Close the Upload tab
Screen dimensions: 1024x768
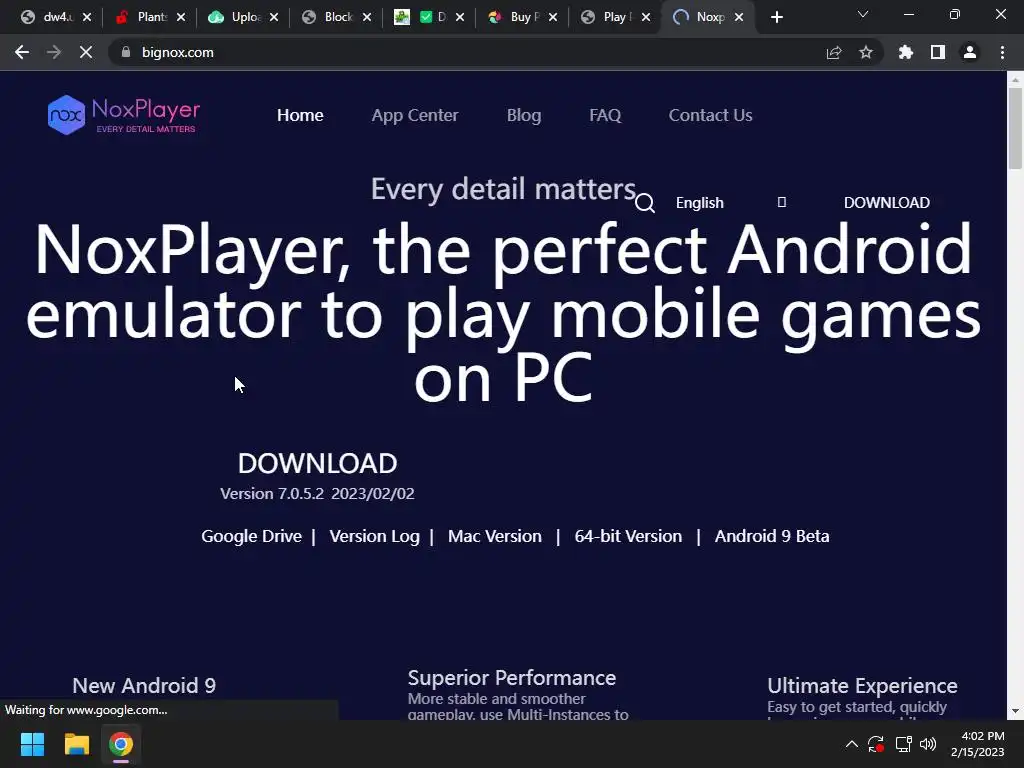(x=274, y=17)
